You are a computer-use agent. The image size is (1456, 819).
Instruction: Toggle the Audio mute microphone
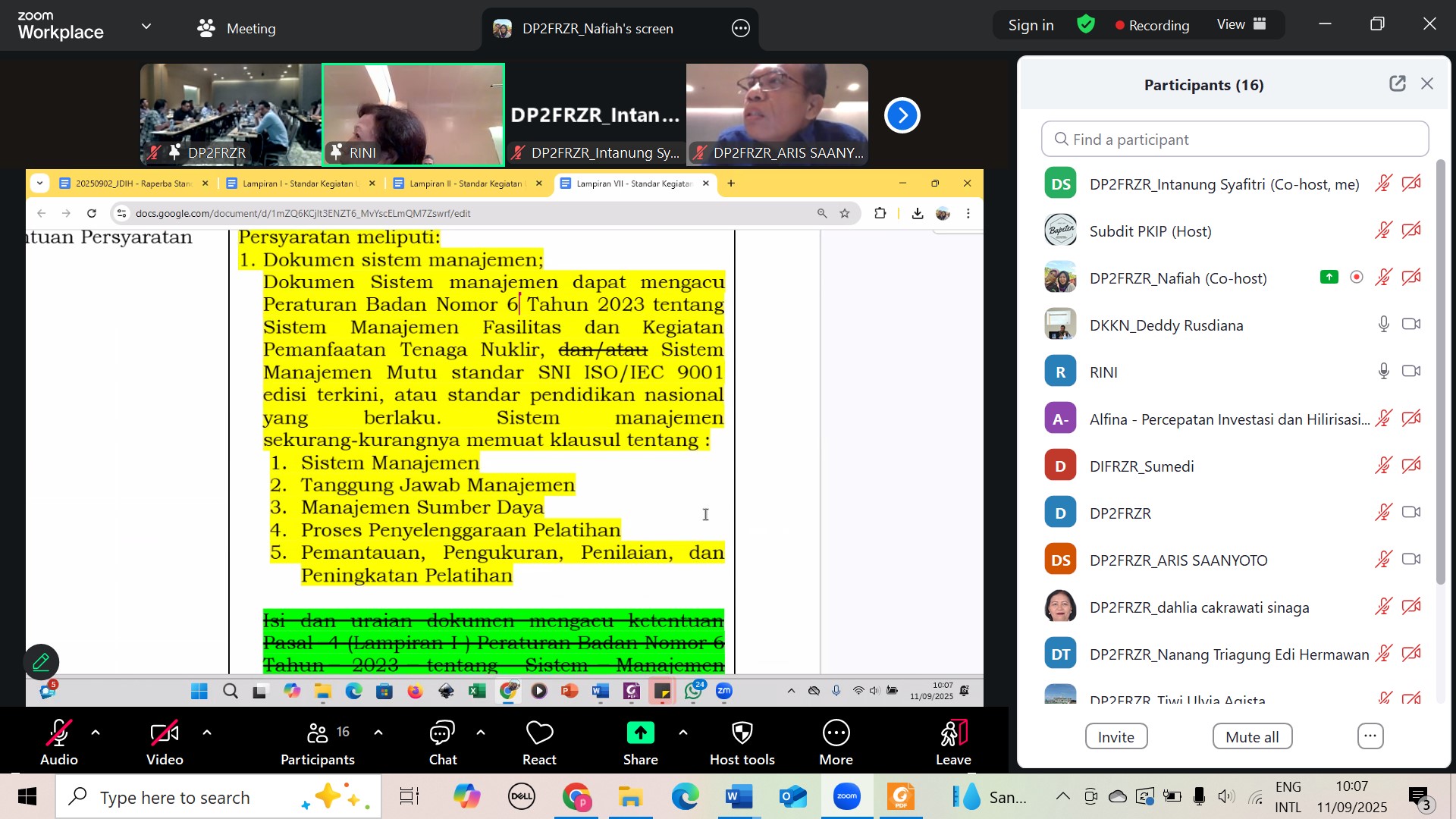point(59,743)
